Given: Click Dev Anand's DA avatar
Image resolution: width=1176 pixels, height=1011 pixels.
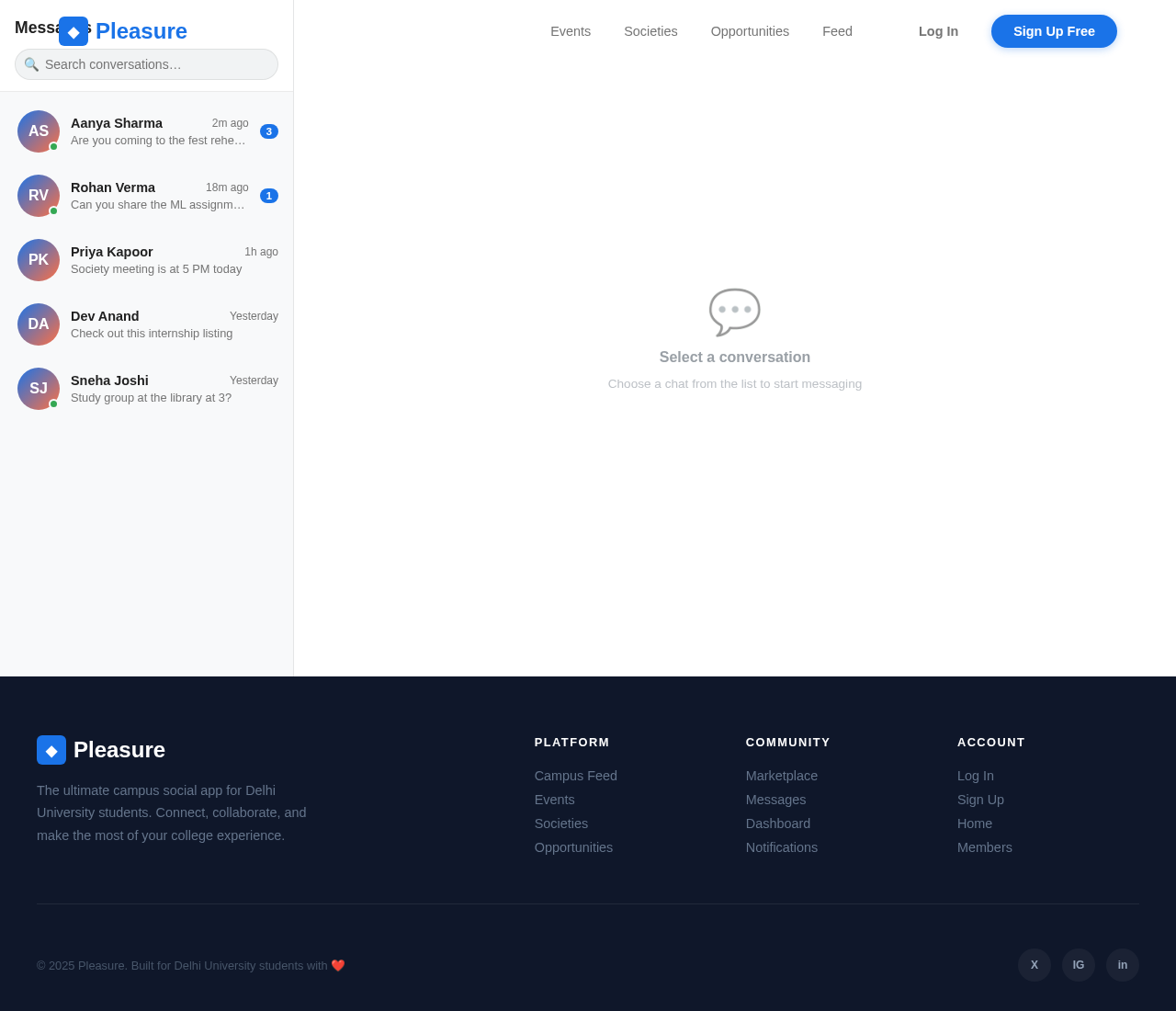Looking at the screenshot, I should click(x=39, y=324).
